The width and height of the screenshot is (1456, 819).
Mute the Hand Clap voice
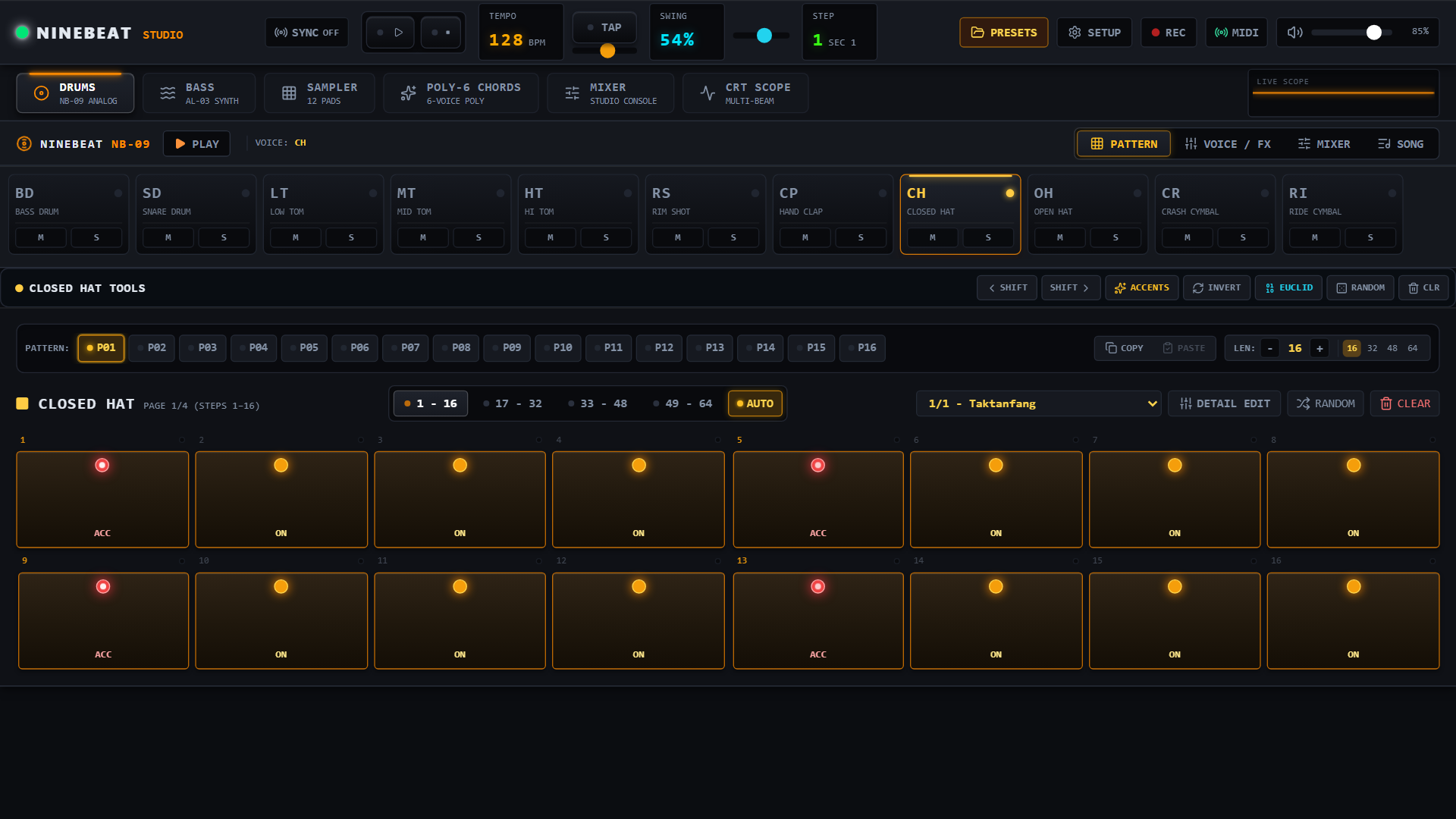click(x=805, y=238)
